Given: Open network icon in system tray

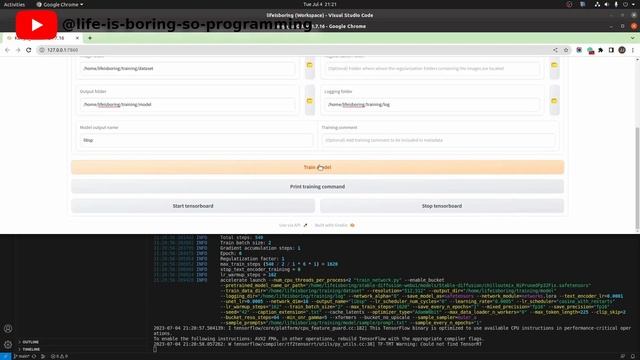Looking at the screenshot, I should click(x=597, y=4).
